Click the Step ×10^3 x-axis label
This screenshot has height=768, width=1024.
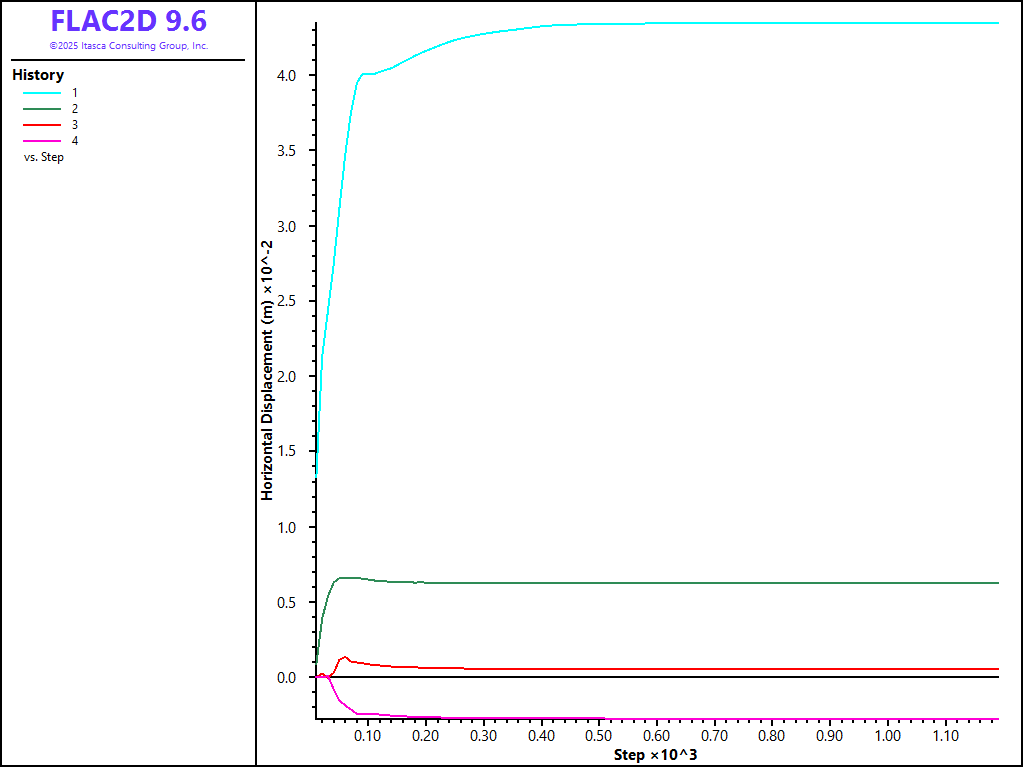click(655, 755)
